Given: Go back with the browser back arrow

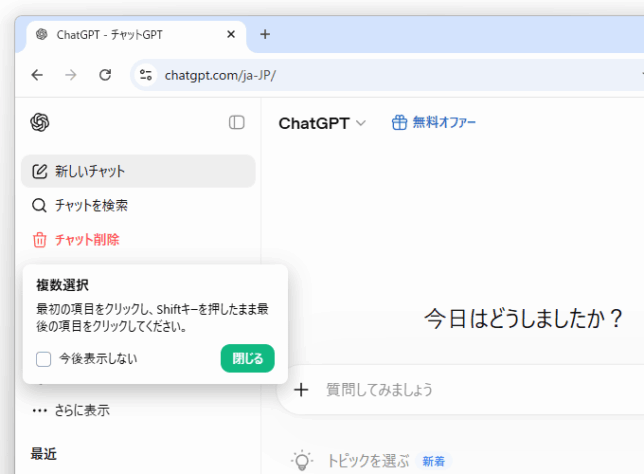Looking at the screenshot, I should coord(37,75).
